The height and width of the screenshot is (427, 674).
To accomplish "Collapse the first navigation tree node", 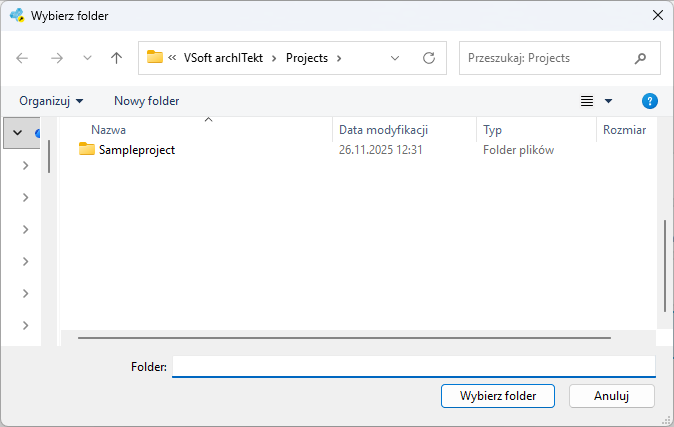I will [x=18, y=132].
